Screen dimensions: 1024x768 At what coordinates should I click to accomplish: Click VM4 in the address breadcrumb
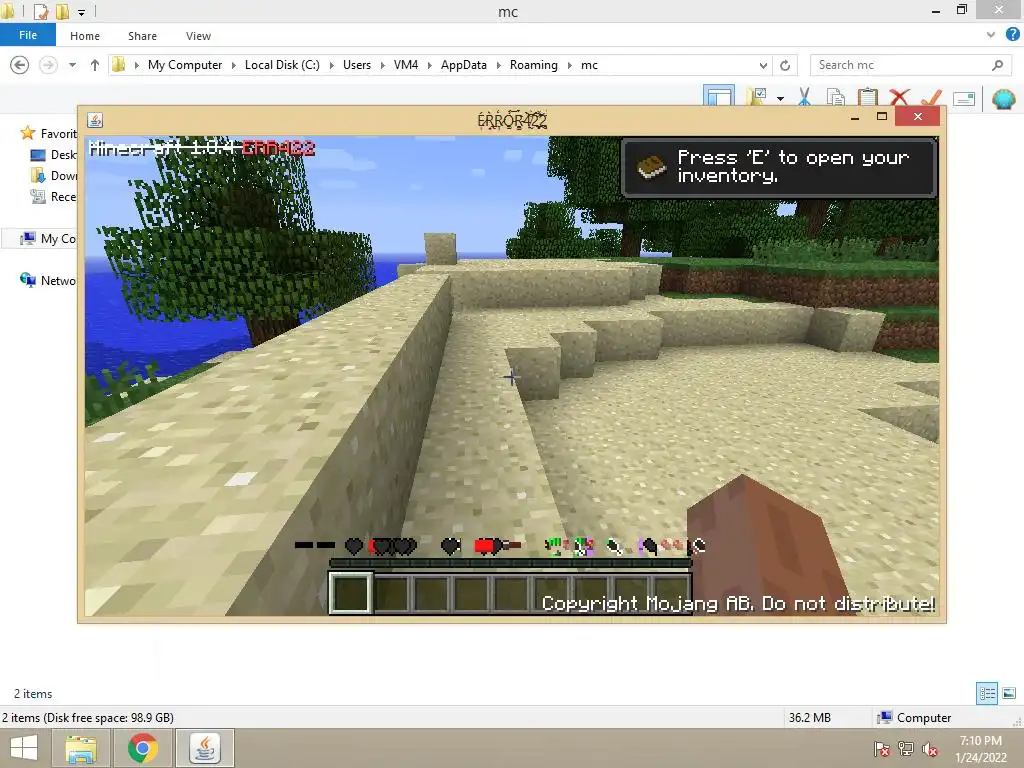(x=406, y=65)
